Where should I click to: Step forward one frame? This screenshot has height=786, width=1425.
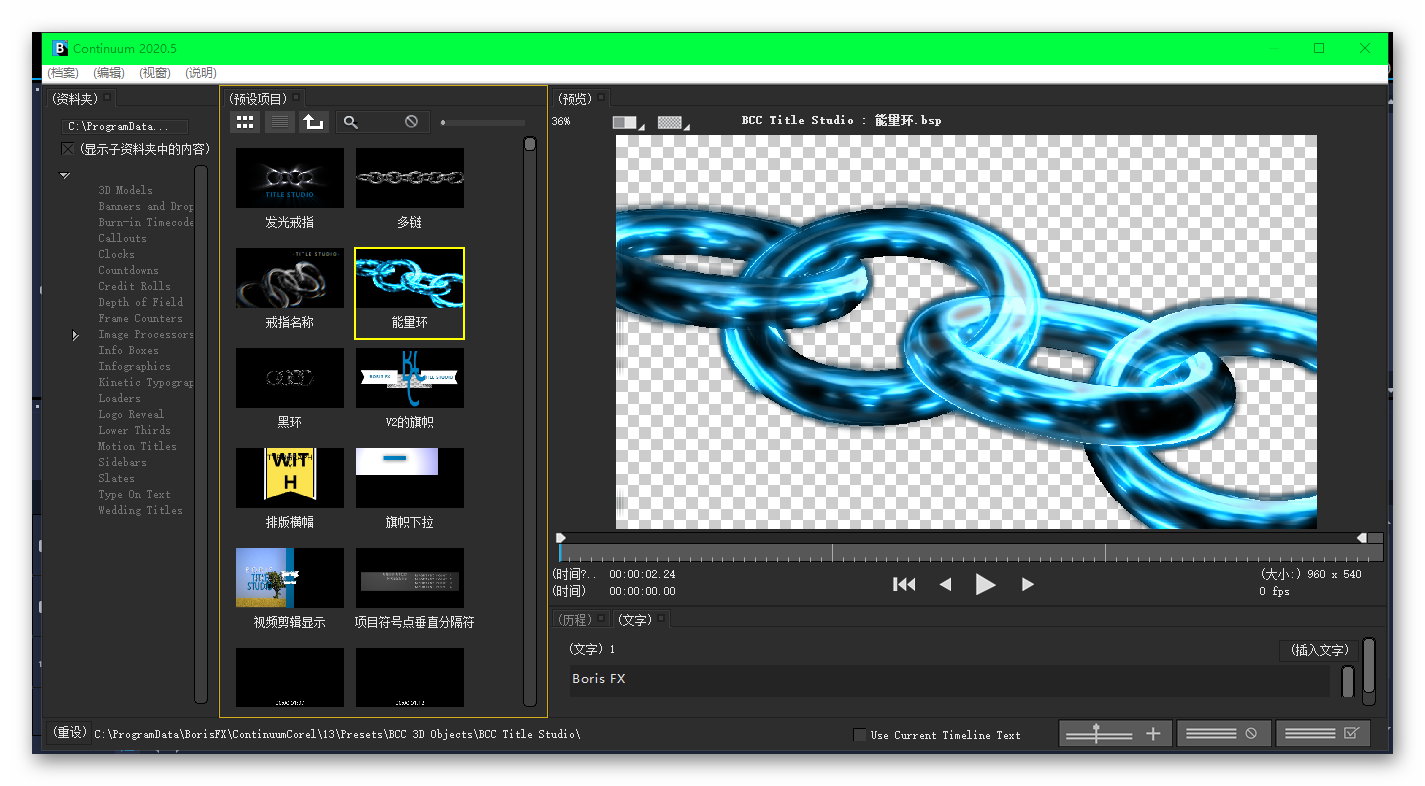[1027, 584]
